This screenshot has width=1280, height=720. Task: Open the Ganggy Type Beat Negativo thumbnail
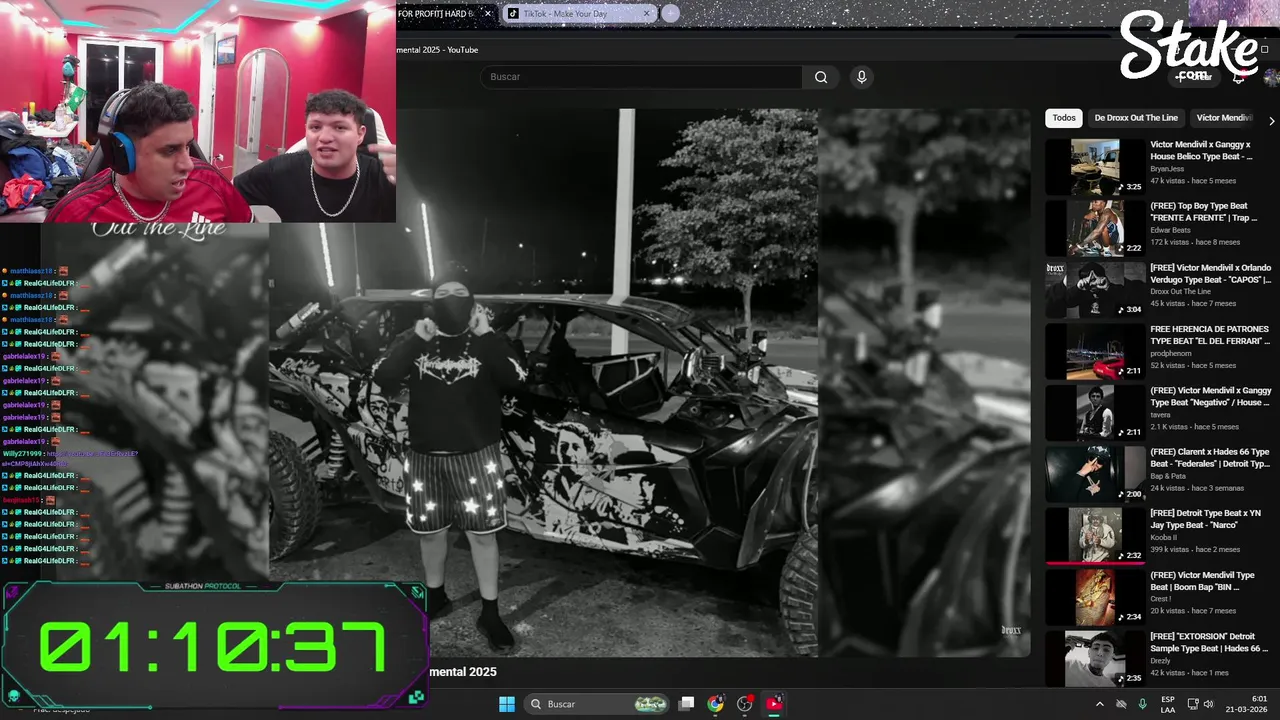pos(1095,412)
